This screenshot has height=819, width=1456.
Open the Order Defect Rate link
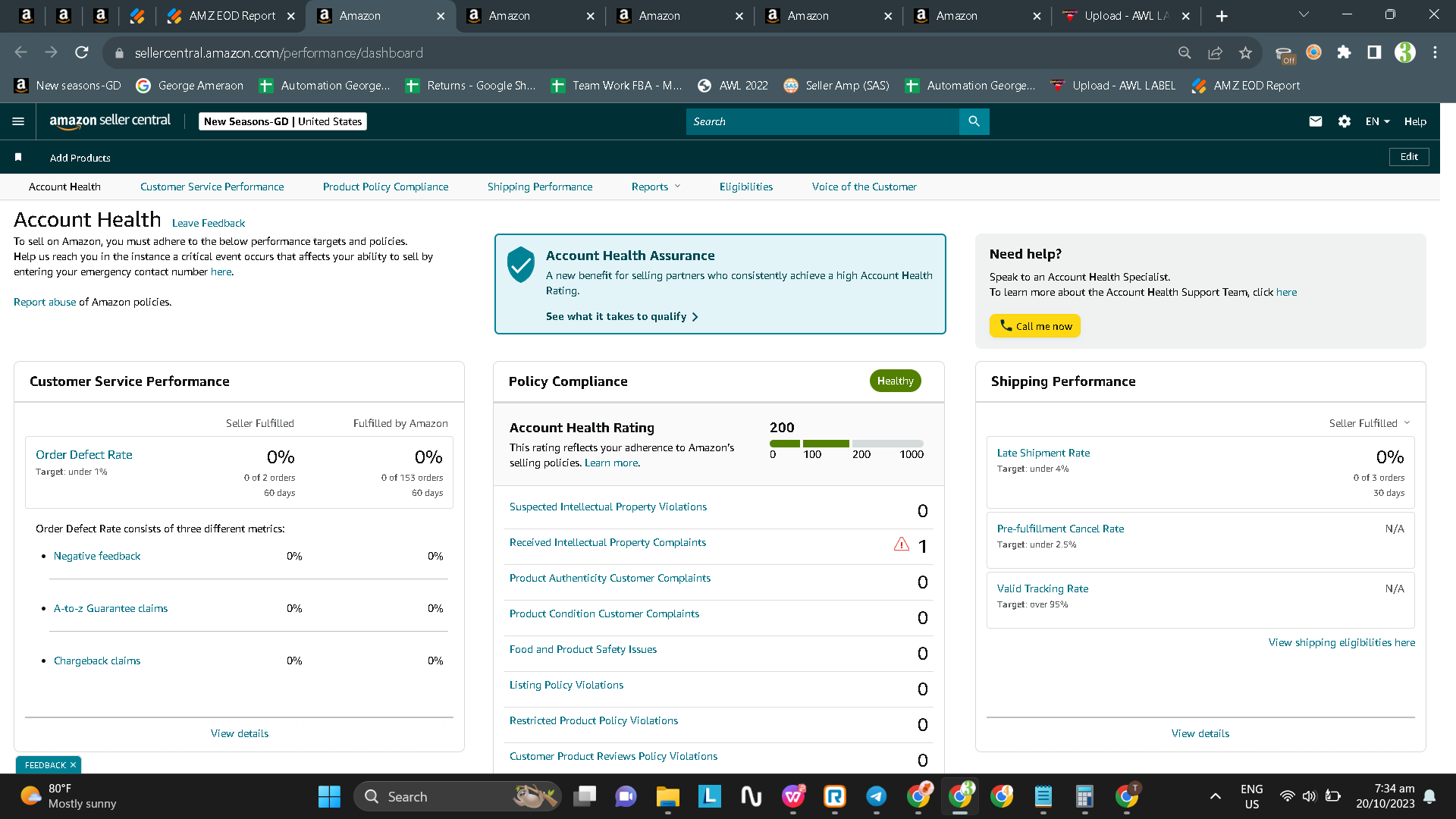pyautogui.click(x=84, y=455)
